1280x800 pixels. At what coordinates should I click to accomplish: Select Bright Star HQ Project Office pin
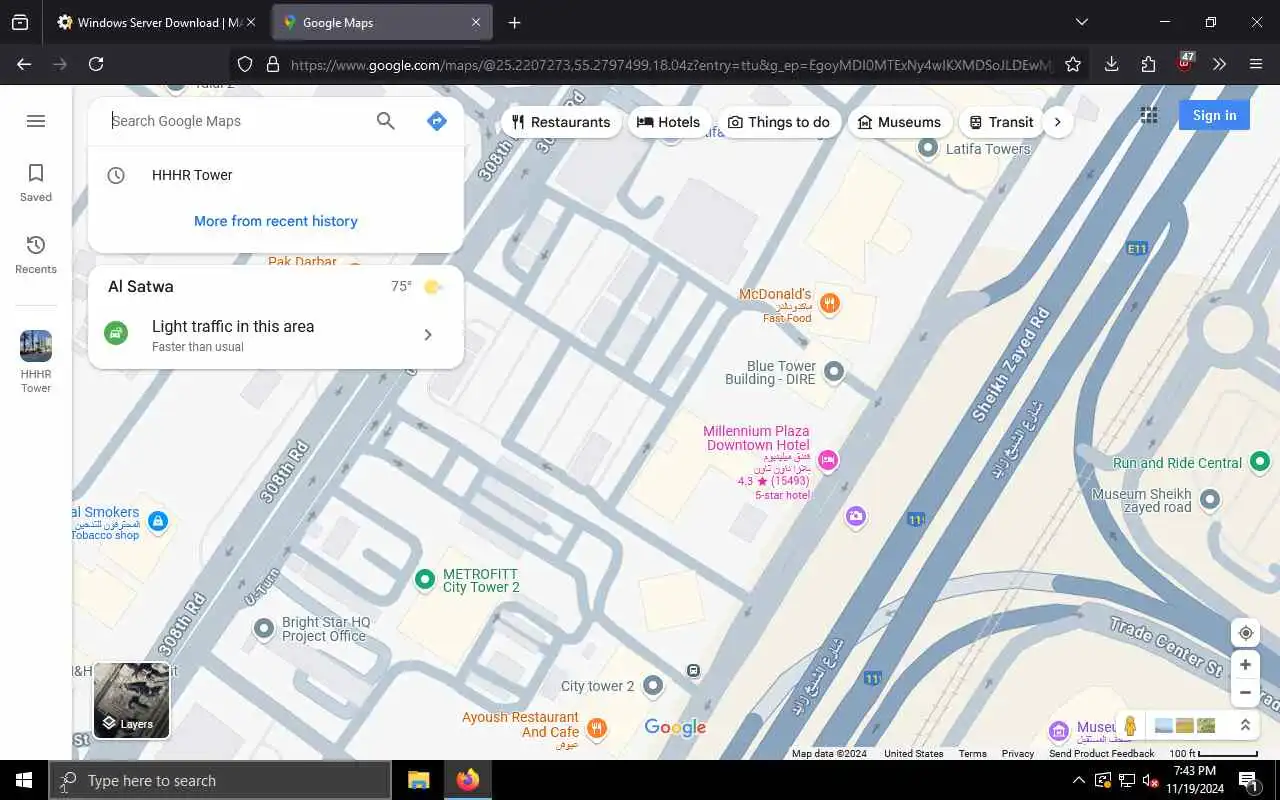(x=263, y=628)
